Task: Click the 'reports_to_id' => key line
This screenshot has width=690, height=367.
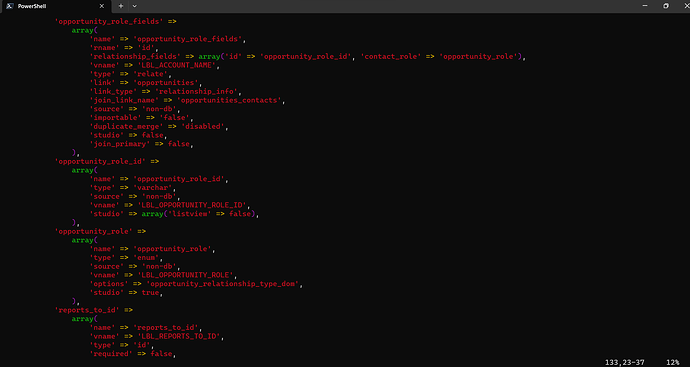Action: (x=94, y=310)
